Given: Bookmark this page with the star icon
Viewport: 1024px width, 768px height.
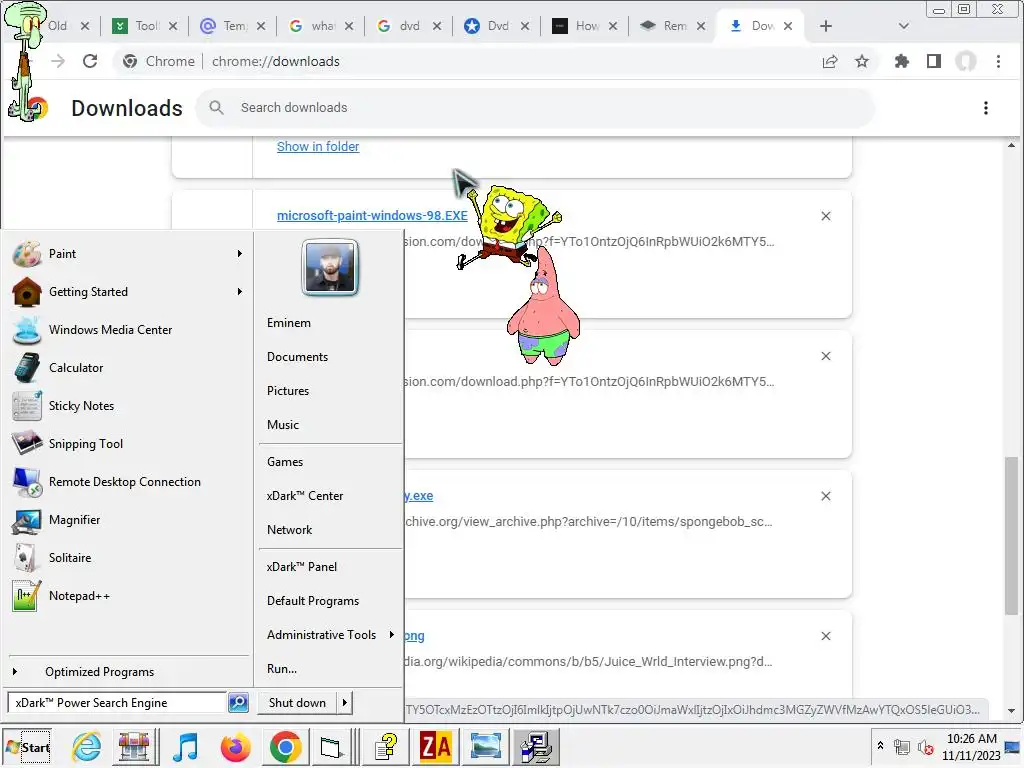Looking at the screenshot, I should coord(862,61).
